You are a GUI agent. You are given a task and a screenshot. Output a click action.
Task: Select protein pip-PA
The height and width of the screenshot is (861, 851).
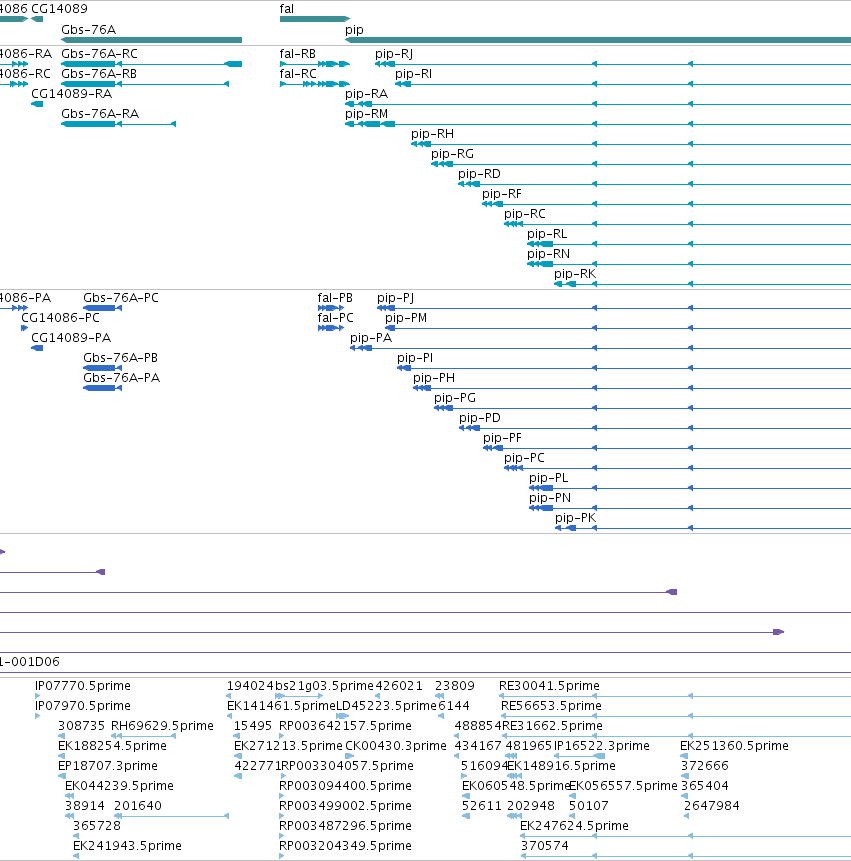tap(371, 338)
